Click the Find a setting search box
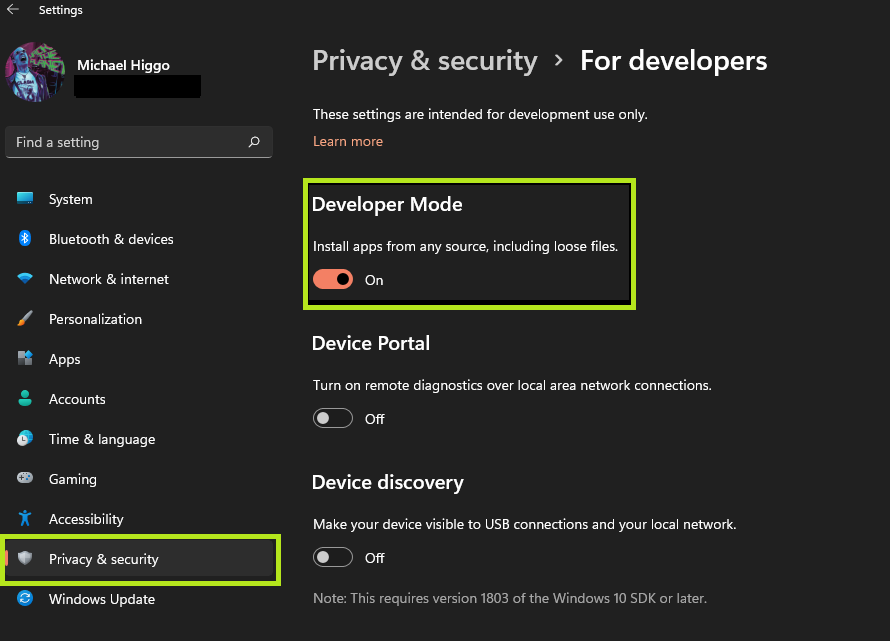 (130, 142)
